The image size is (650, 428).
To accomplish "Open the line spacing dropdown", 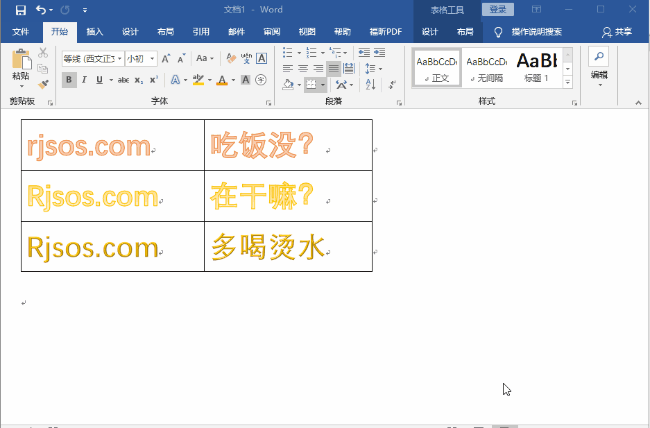I will click(x=374, y=68).
